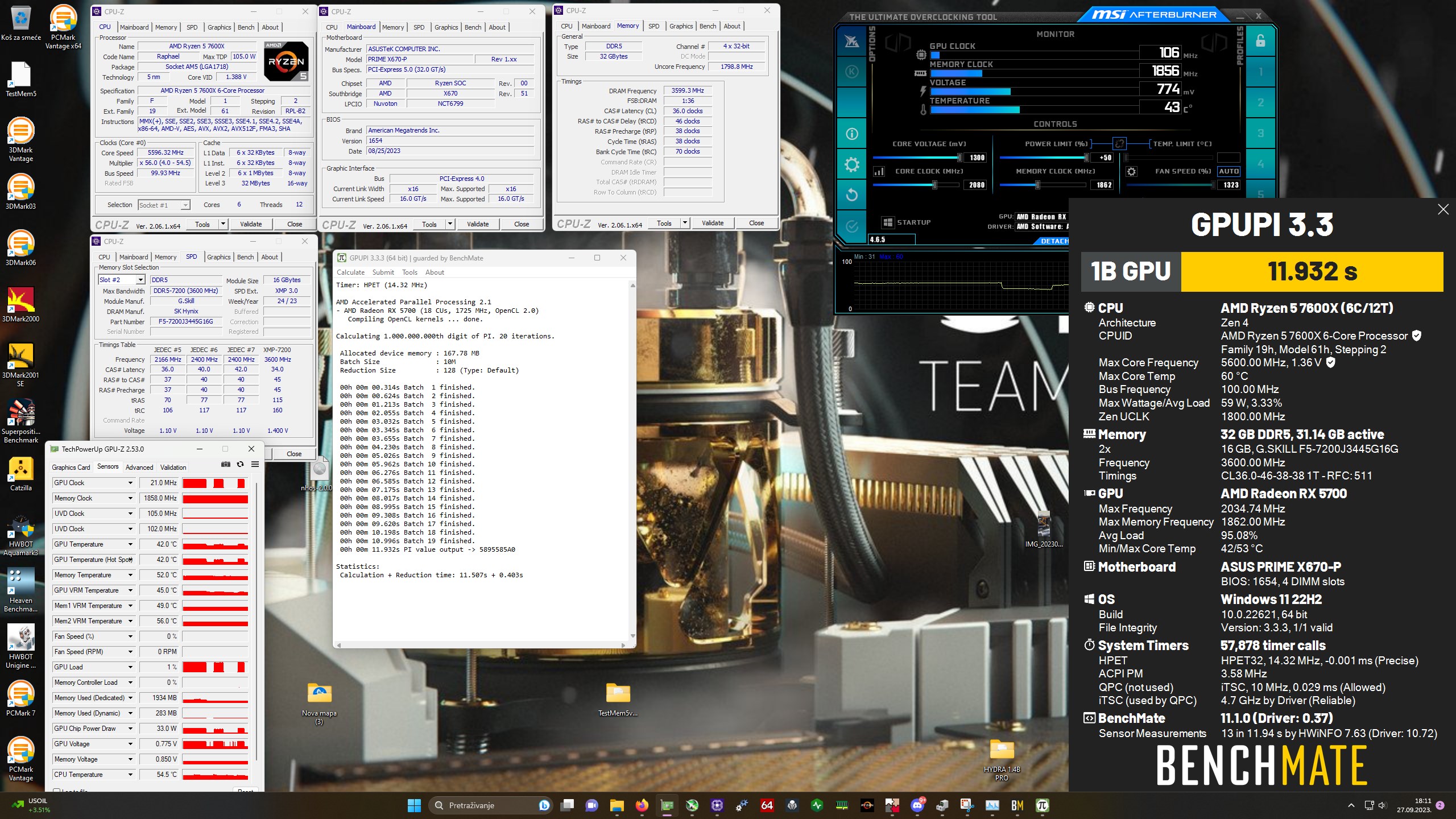Select Afterburner profile slot 3

click(x=1260, y=133)
